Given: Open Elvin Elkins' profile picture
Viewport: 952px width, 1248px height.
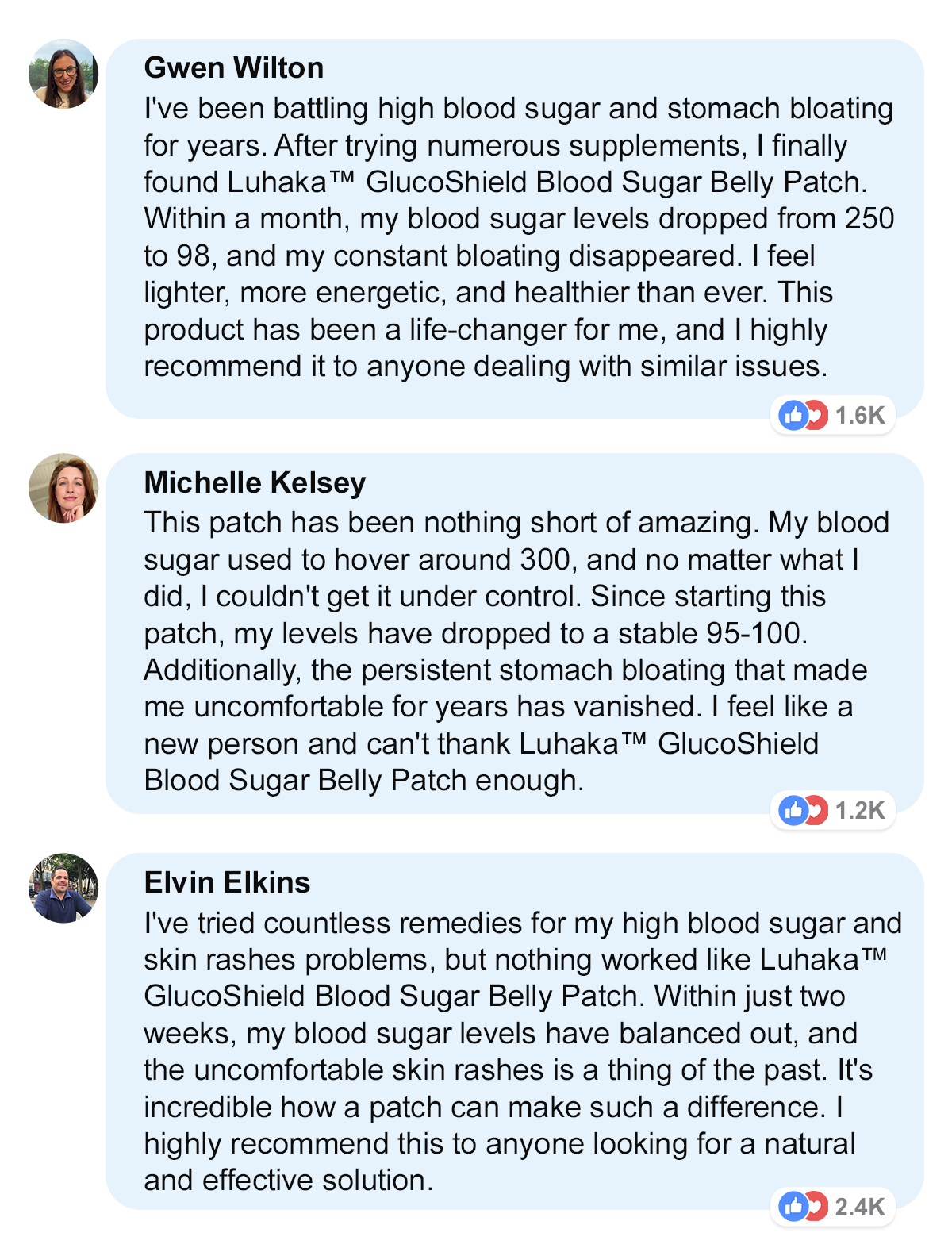Looking at the screenshot, I should (x=63, y=888).
